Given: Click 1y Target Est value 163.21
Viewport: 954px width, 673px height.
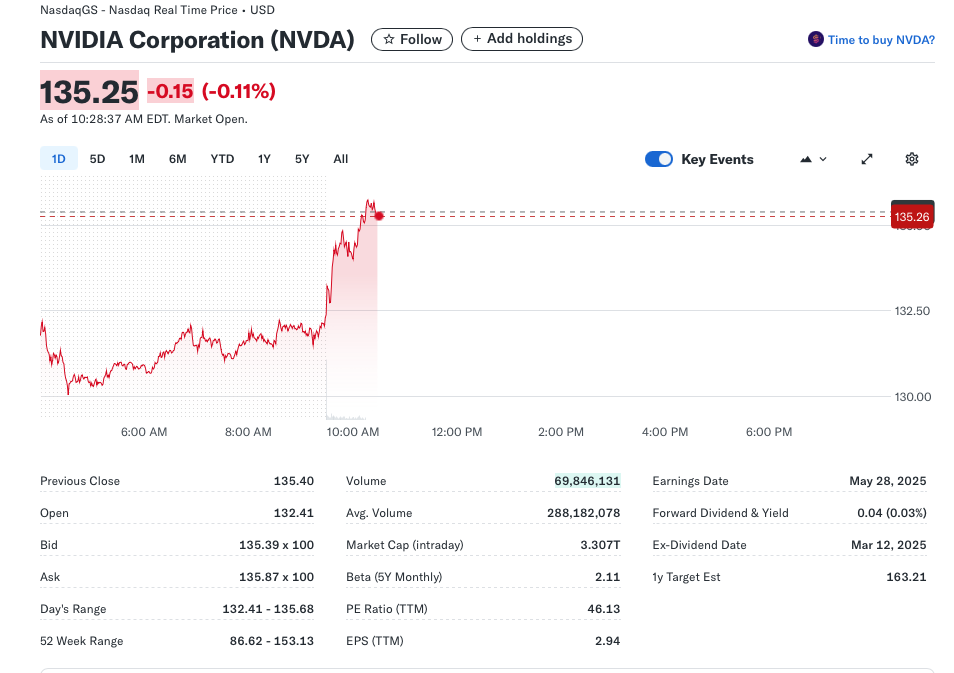Looking at the screenshot, I should pos(906,577).
